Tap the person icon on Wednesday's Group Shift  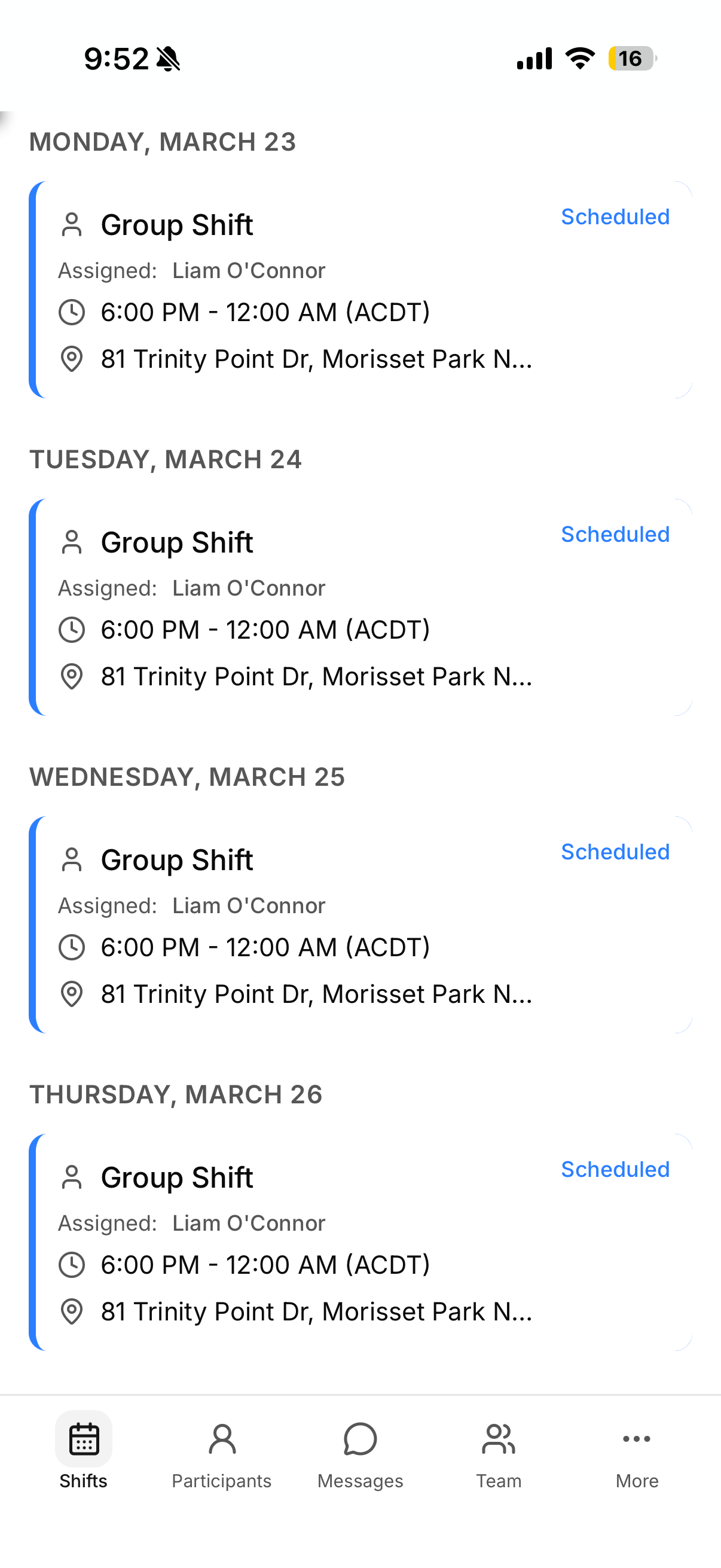72,859
